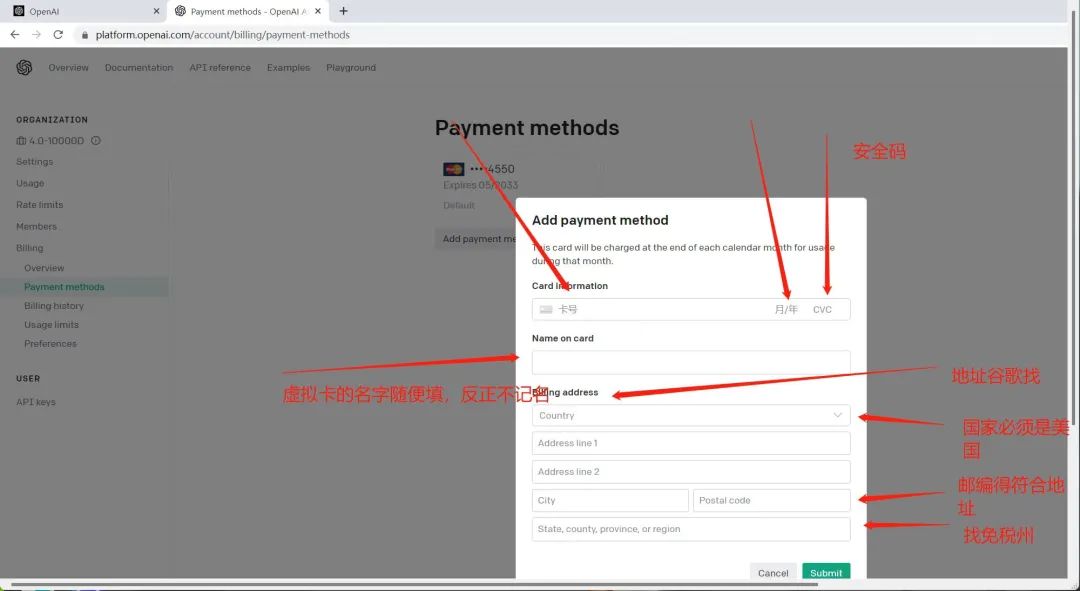Open Rate limits in the sidebar
The height and width of the screenshot is (591, 1080).
click(x=39, y=205)
